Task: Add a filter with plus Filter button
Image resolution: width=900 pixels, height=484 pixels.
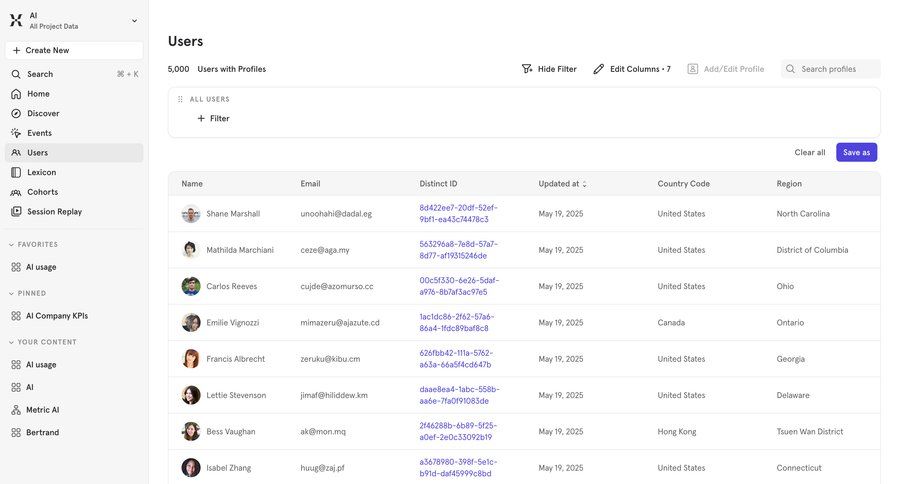Action: tap(214, 118)
